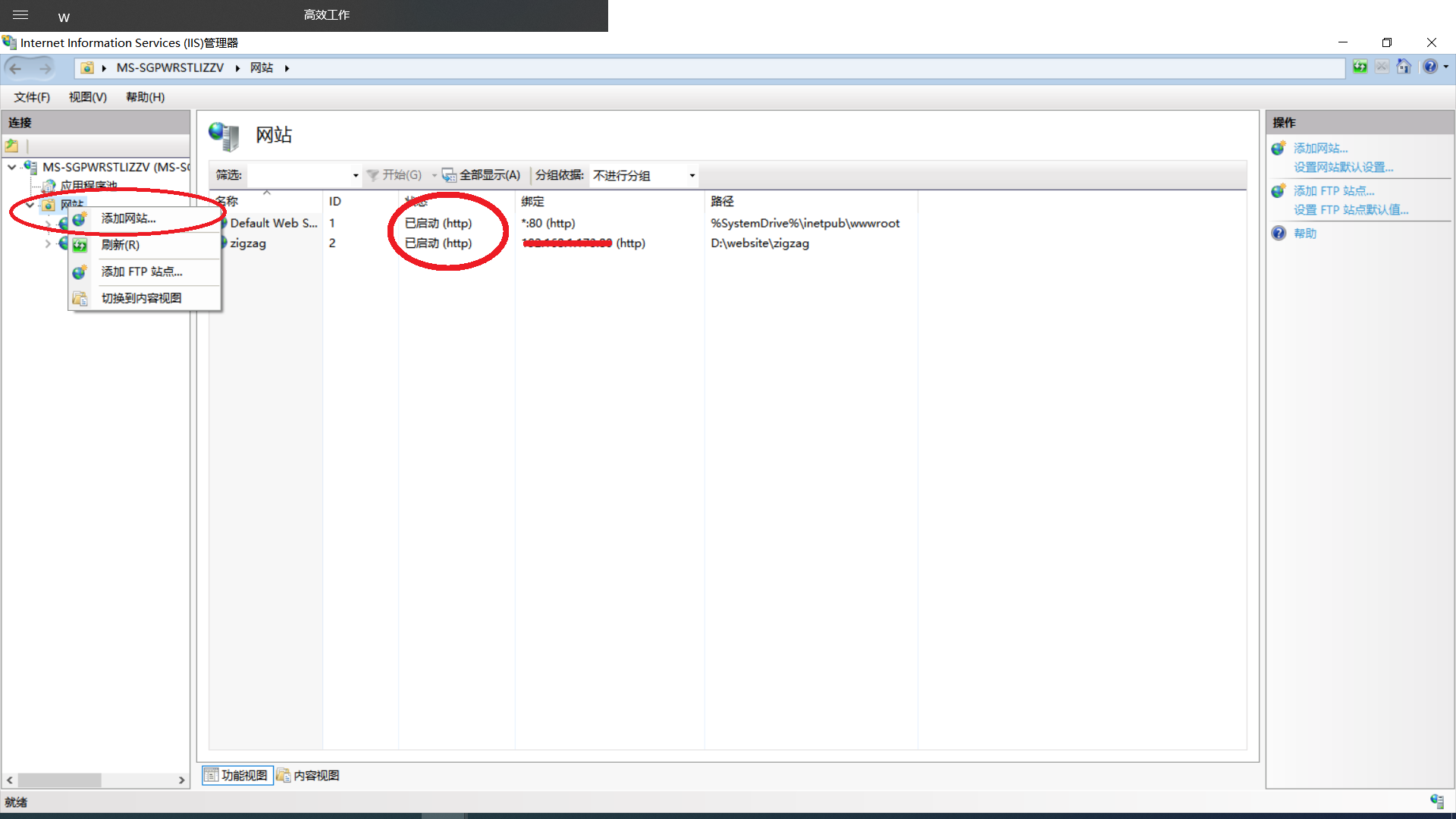The height and width of the screenshot is (819, 1456).
Task: Click the create connection icon in Connections panel
Action: 12,146
